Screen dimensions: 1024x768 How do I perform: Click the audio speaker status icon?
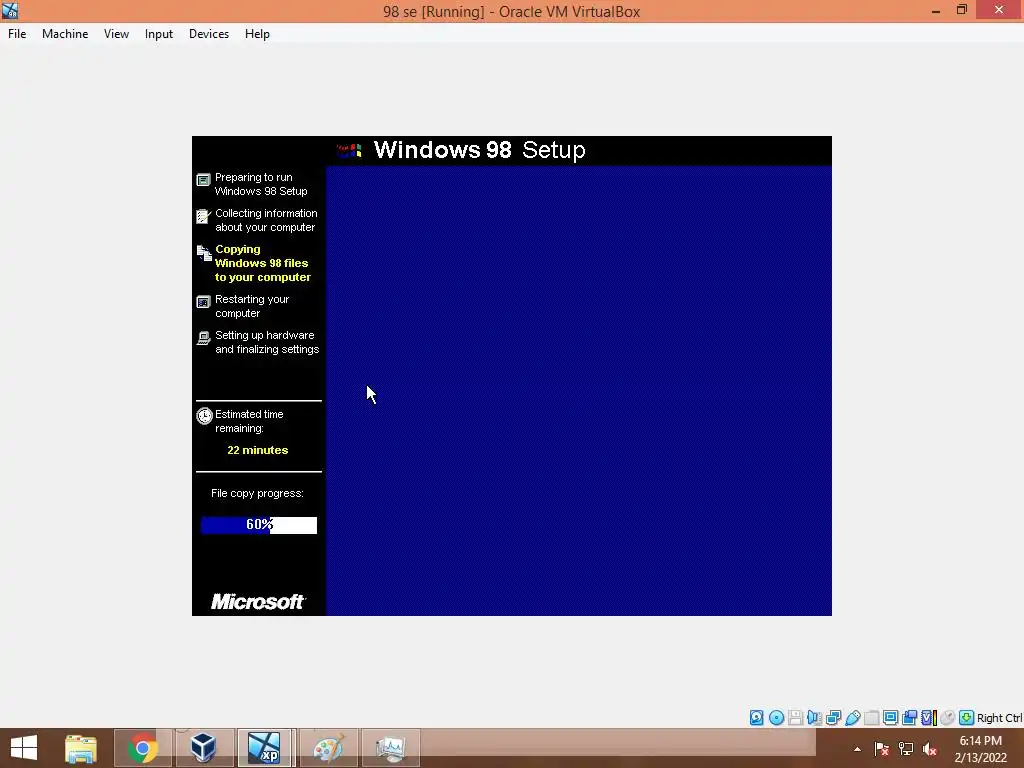814,718
